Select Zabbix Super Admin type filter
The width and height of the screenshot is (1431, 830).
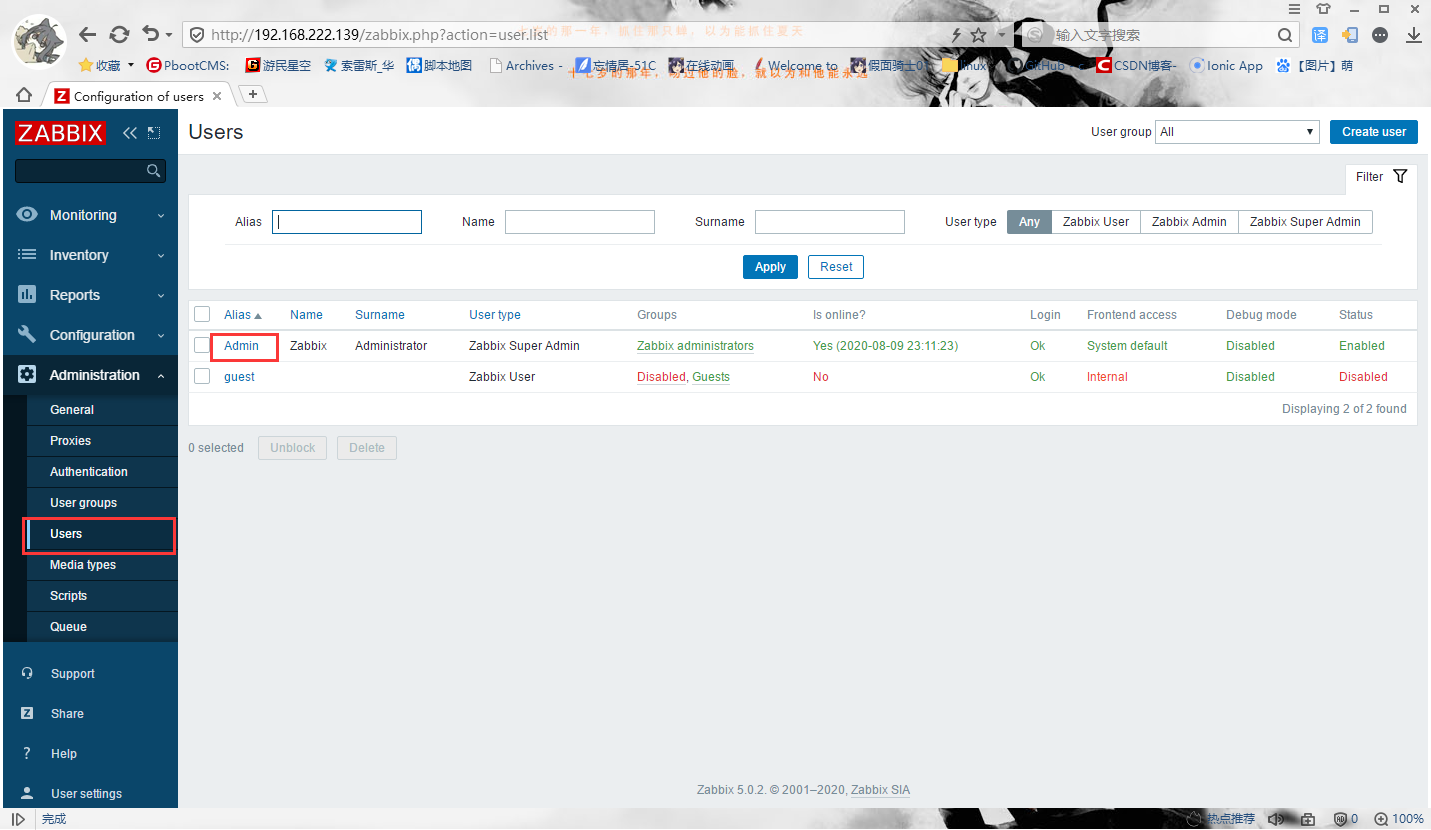pyautogui.click(x=1305, y=222)
